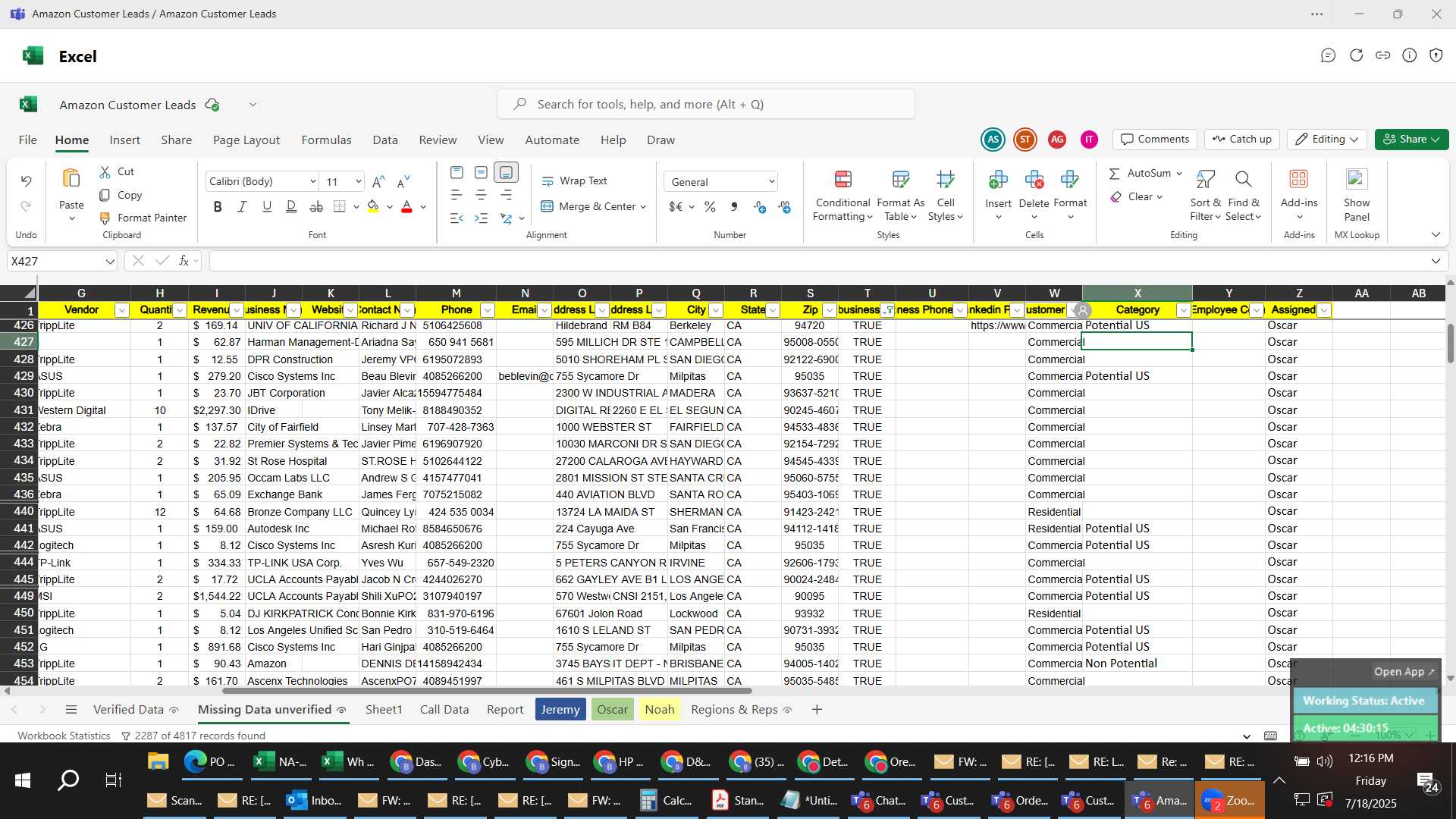
Task: Open the Editing mode dropdown
Action: coord(1326,140)
